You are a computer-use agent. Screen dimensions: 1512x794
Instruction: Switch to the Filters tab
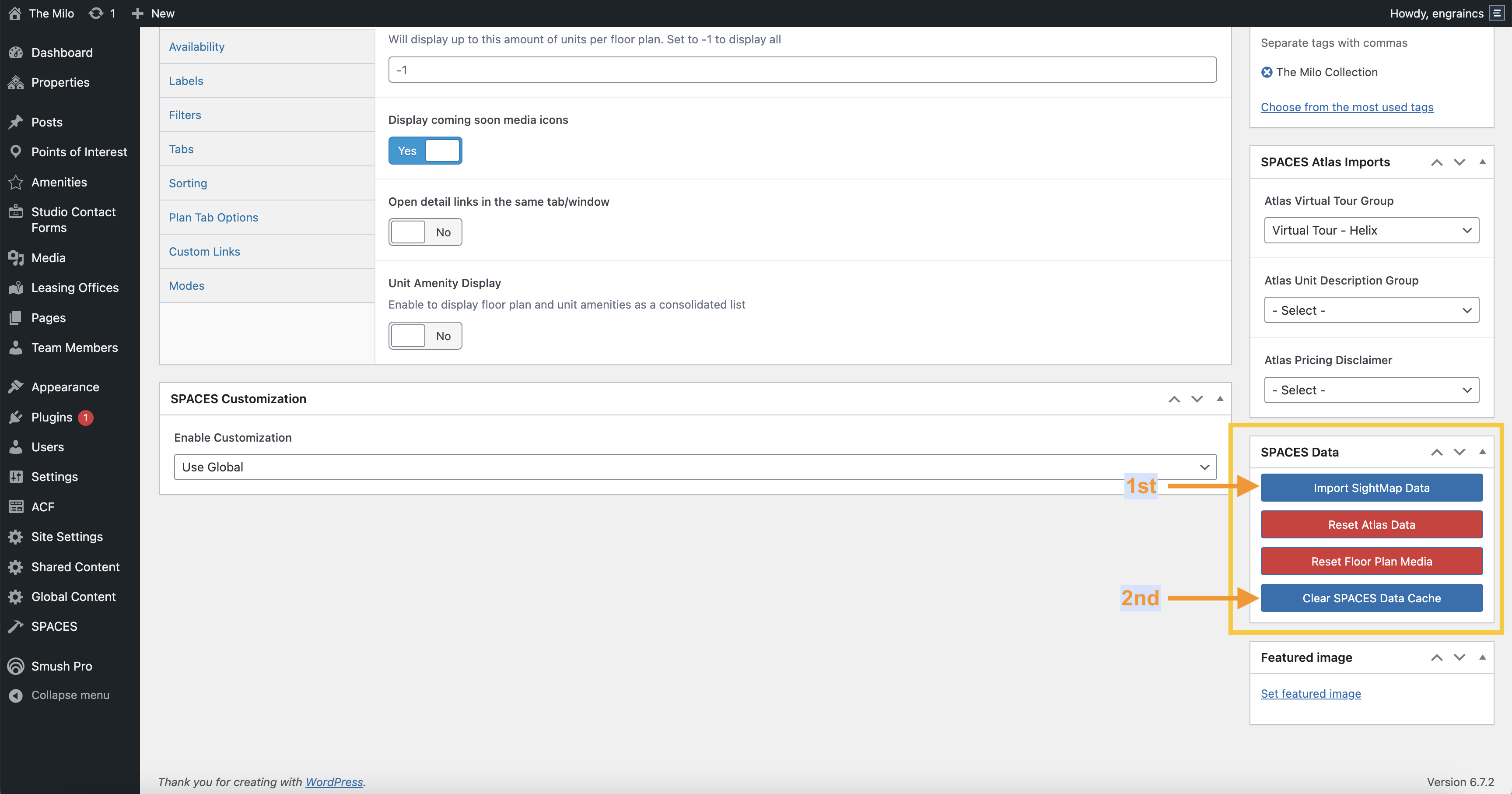pyautogui.click(x=267, y=115)
